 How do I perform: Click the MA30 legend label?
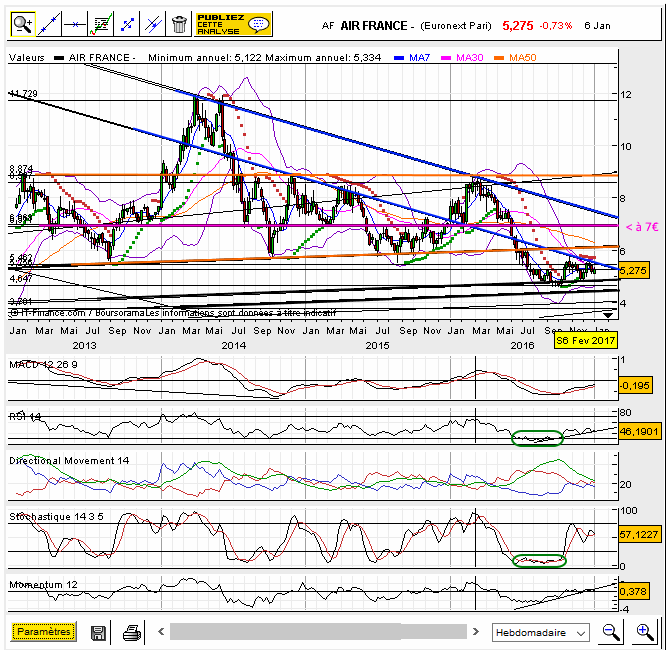(x=469, y=57)
